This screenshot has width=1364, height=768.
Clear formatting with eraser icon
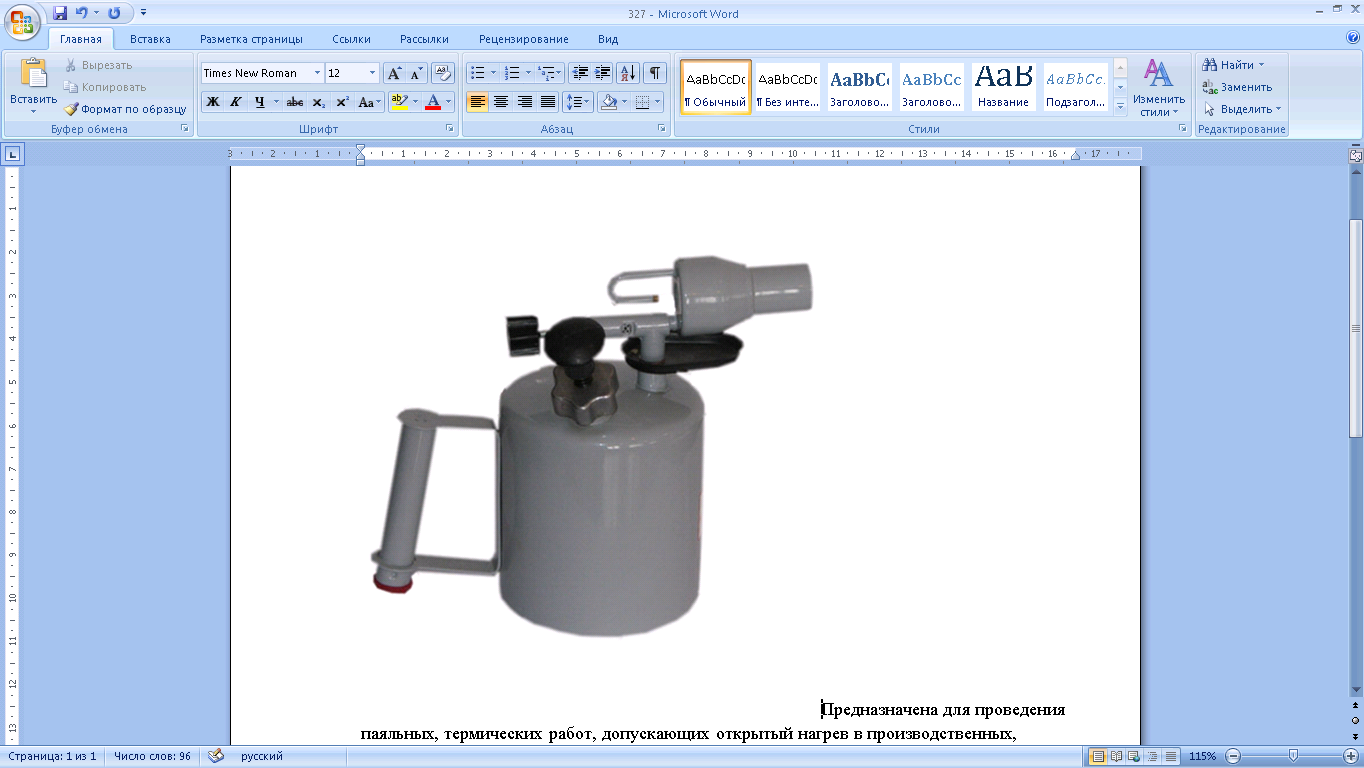(x=443, y=73)
